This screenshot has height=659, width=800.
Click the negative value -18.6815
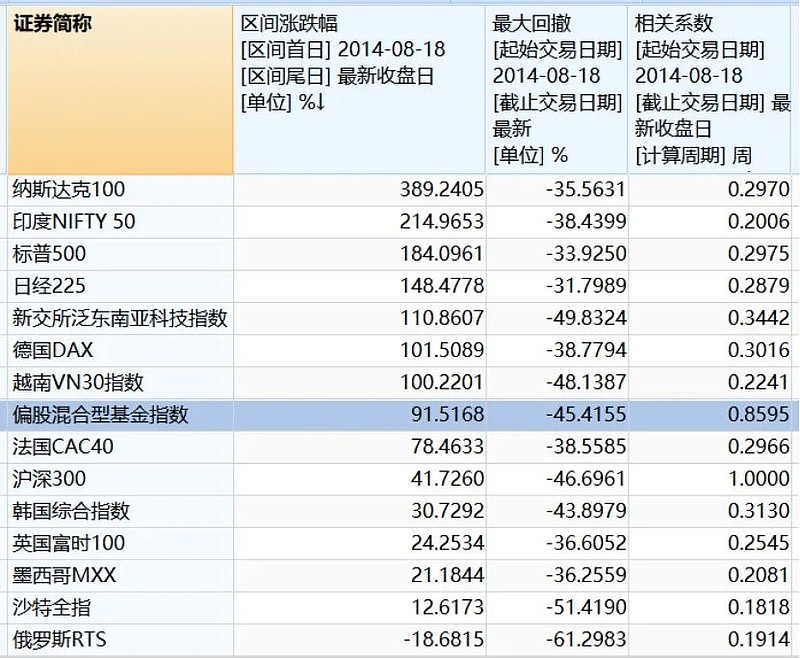tap(443, 640)
